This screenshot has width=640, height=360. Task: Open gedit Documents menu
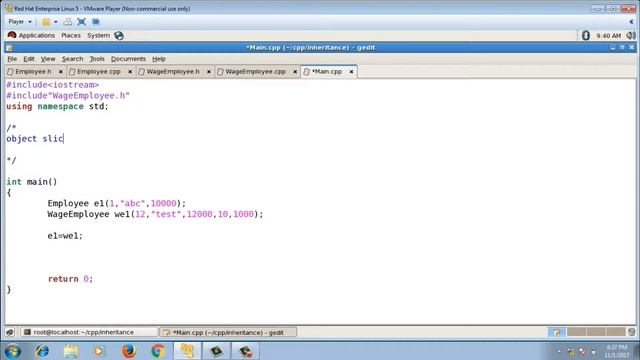click(128, 59)
